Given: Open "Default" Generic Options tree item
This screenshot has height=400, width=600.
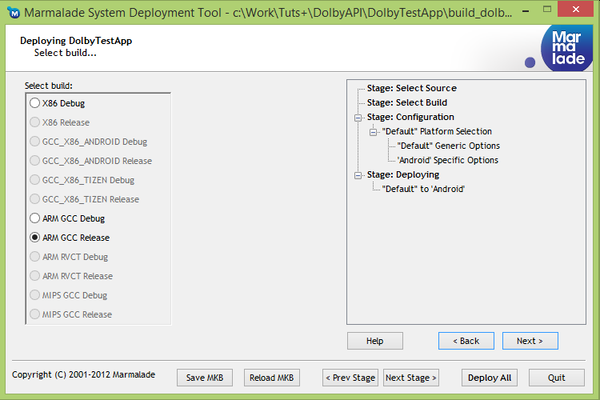Looking at the screenshot, I should coord(448,146).
